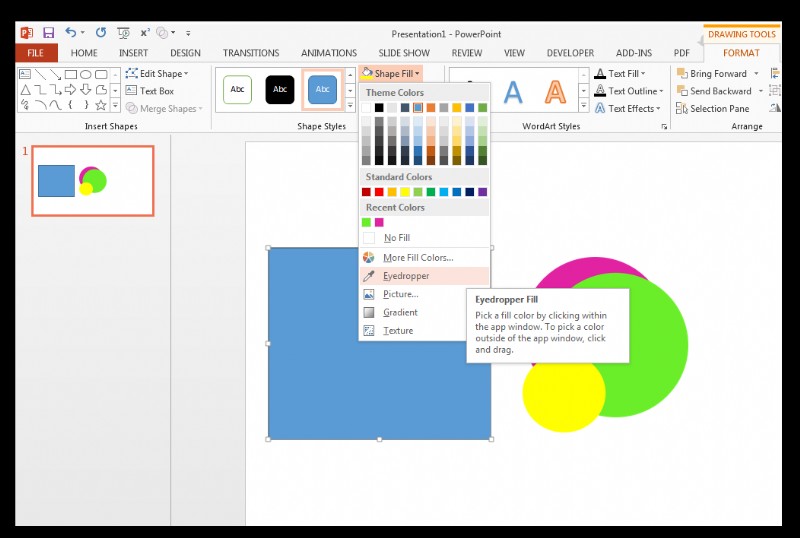Screen dimensions: 800x538
Task: Choose No Fill option
Action: pyautogui.click(x=424, y=238)
